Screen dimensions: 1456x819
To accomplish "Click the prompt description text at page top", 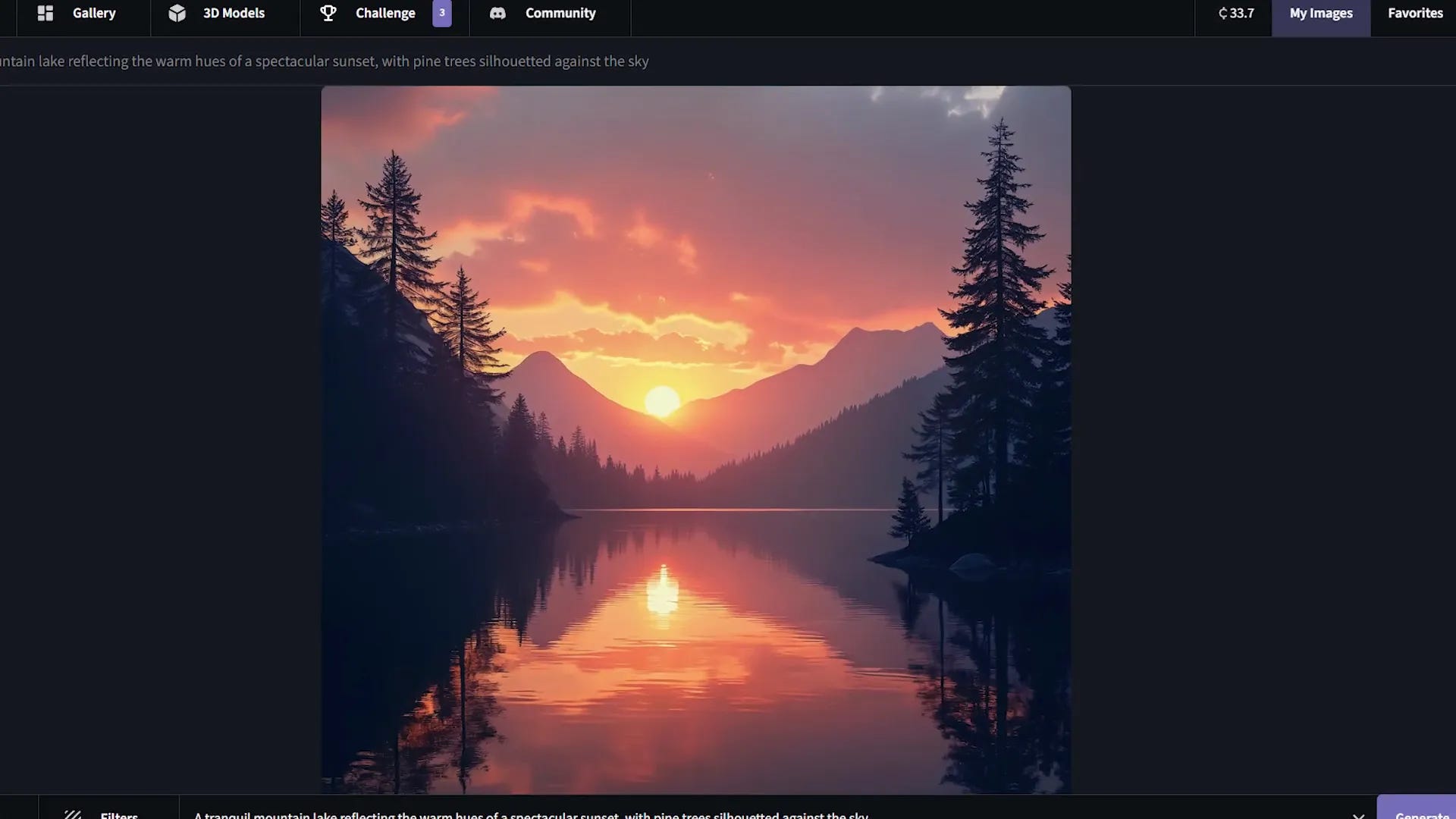I will (324, 61).
